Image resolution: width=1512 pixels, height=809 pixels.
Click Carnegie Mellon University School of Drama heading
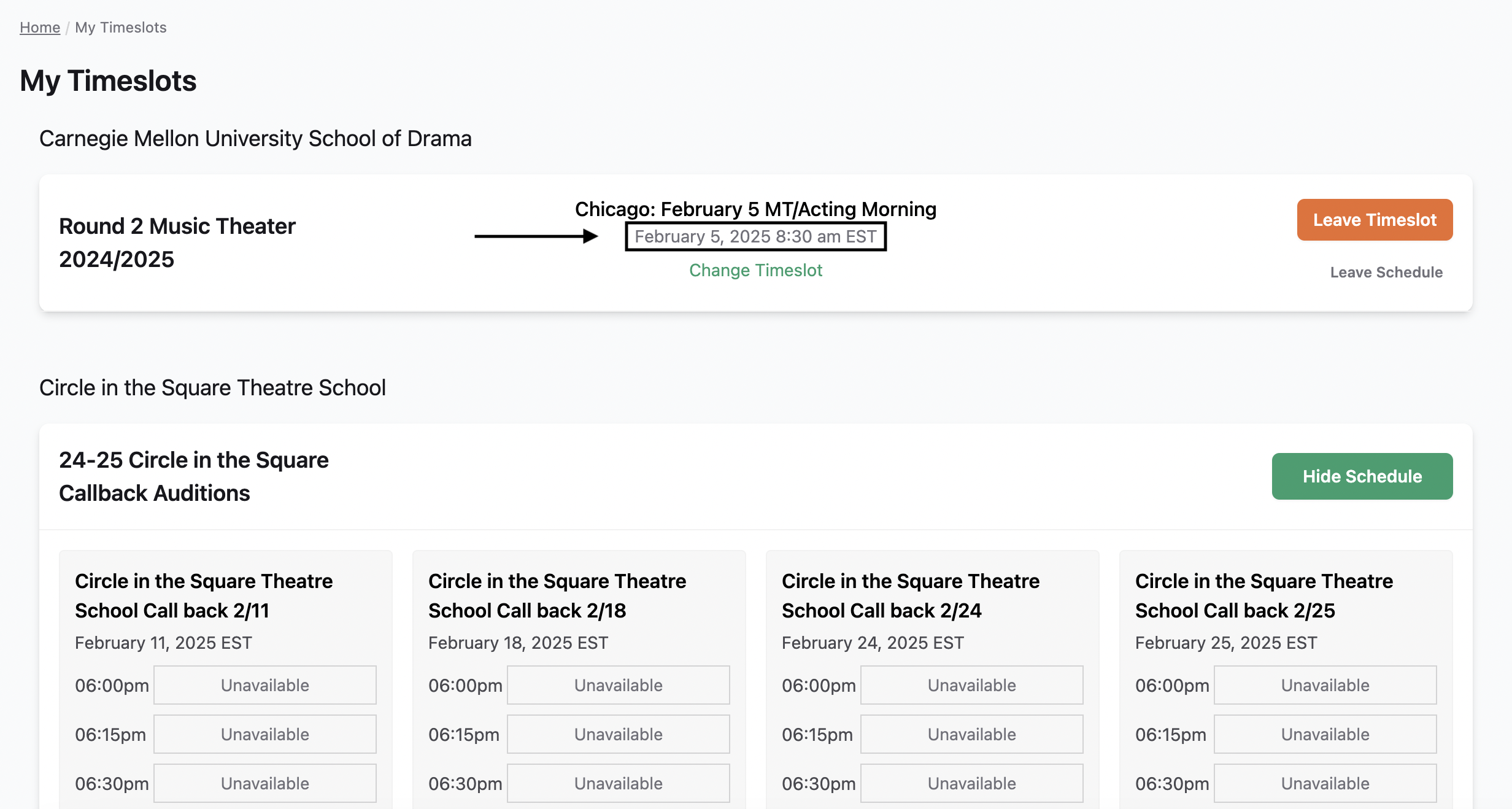tap(255, 139)
